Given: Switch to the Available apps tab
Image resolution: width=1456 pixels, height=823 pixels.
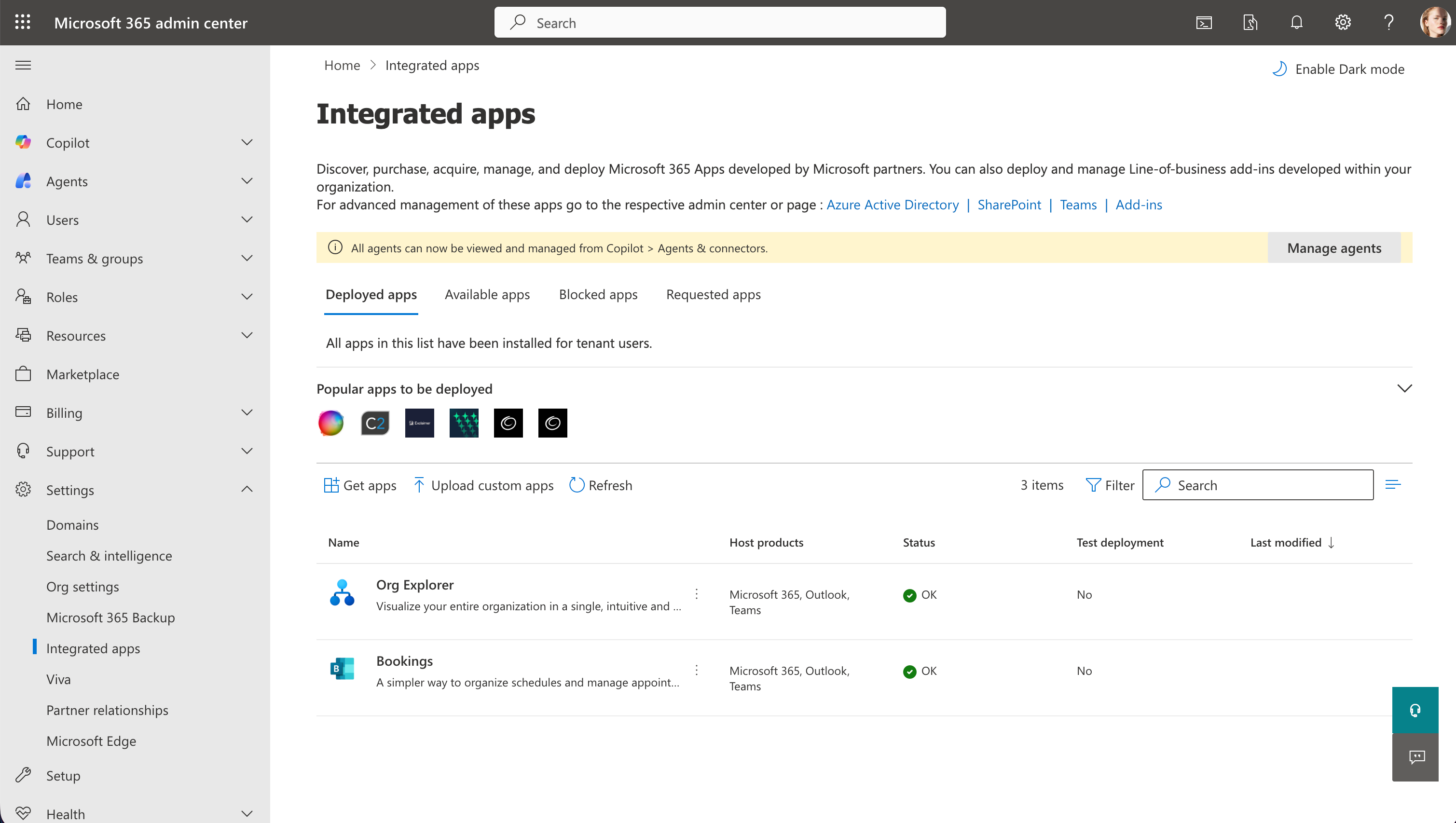Looking at the screenshot, I should click(x=487, y=294).
